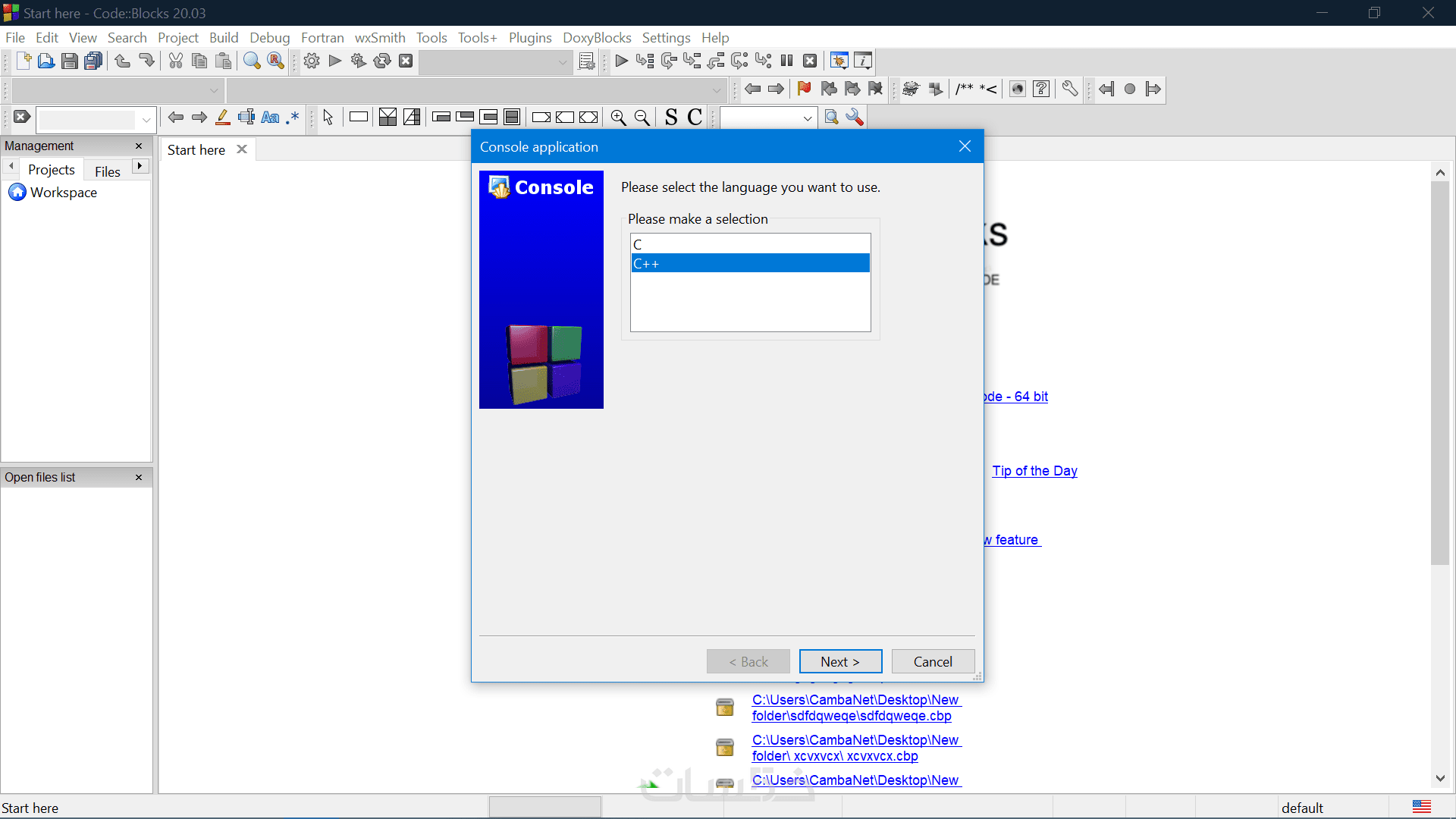Viewport: 1456px width, 819px height.
Task: Switch to the Files tab
Action: (x=107, y=171)
